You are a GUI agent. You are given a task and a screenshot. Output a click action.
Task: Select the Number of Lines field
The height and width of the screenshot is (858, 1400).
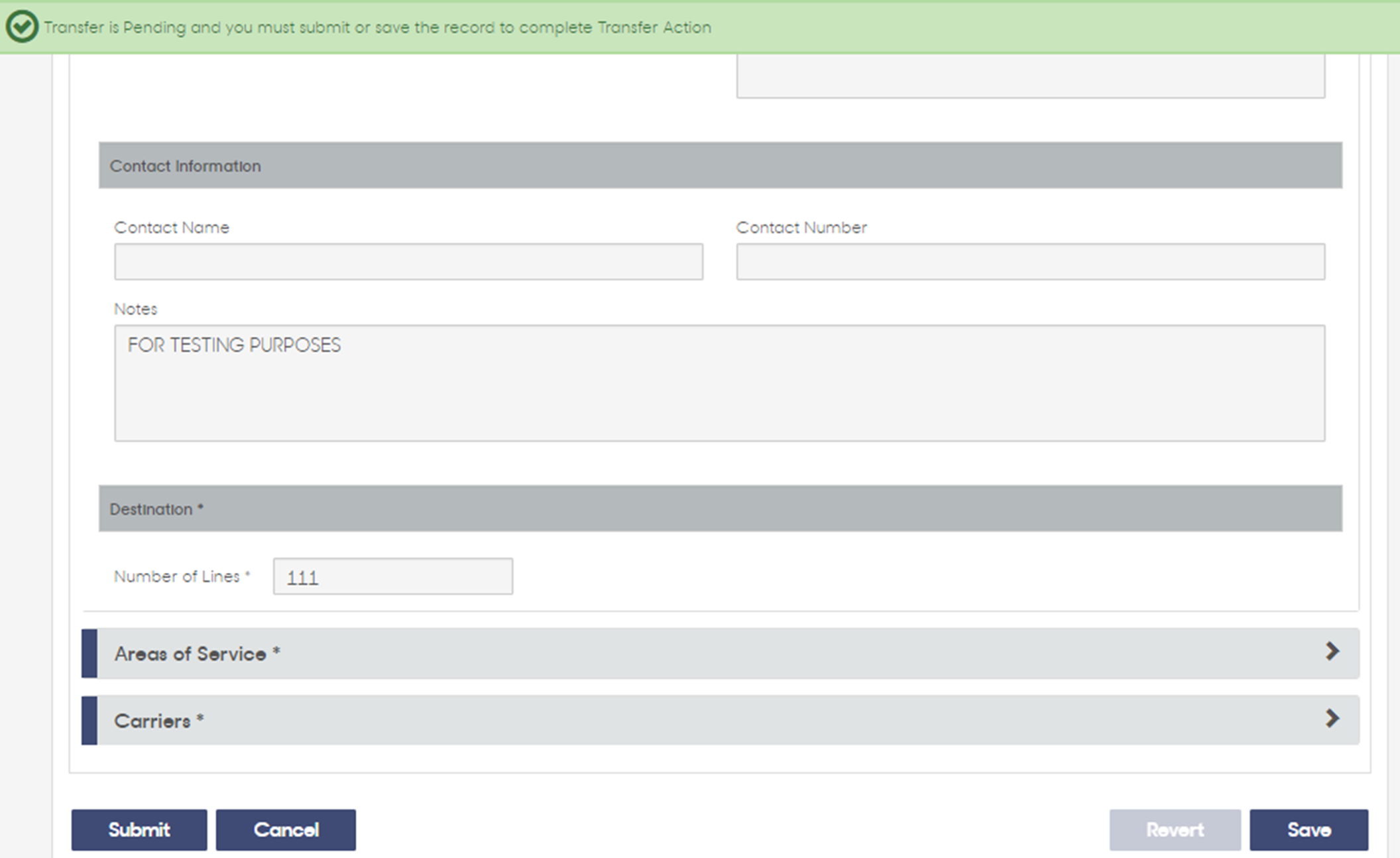[x=393, y=576]
